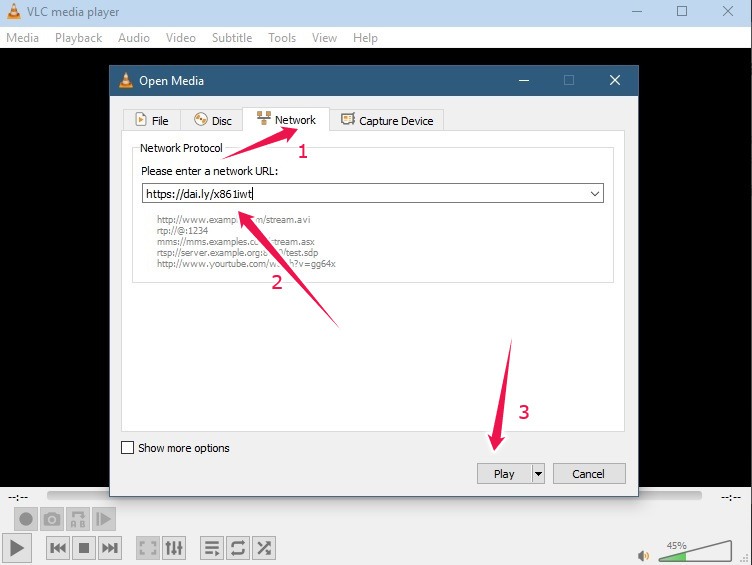The width and height of the screenshot is (752, 565).
Task: Click the frame by frame icon
Action: coord(104,519)
